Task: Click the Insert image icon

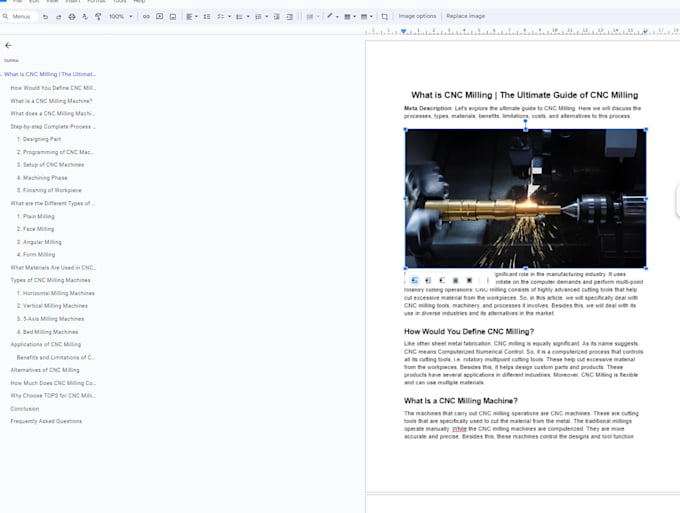Action: tap(173, 16)
